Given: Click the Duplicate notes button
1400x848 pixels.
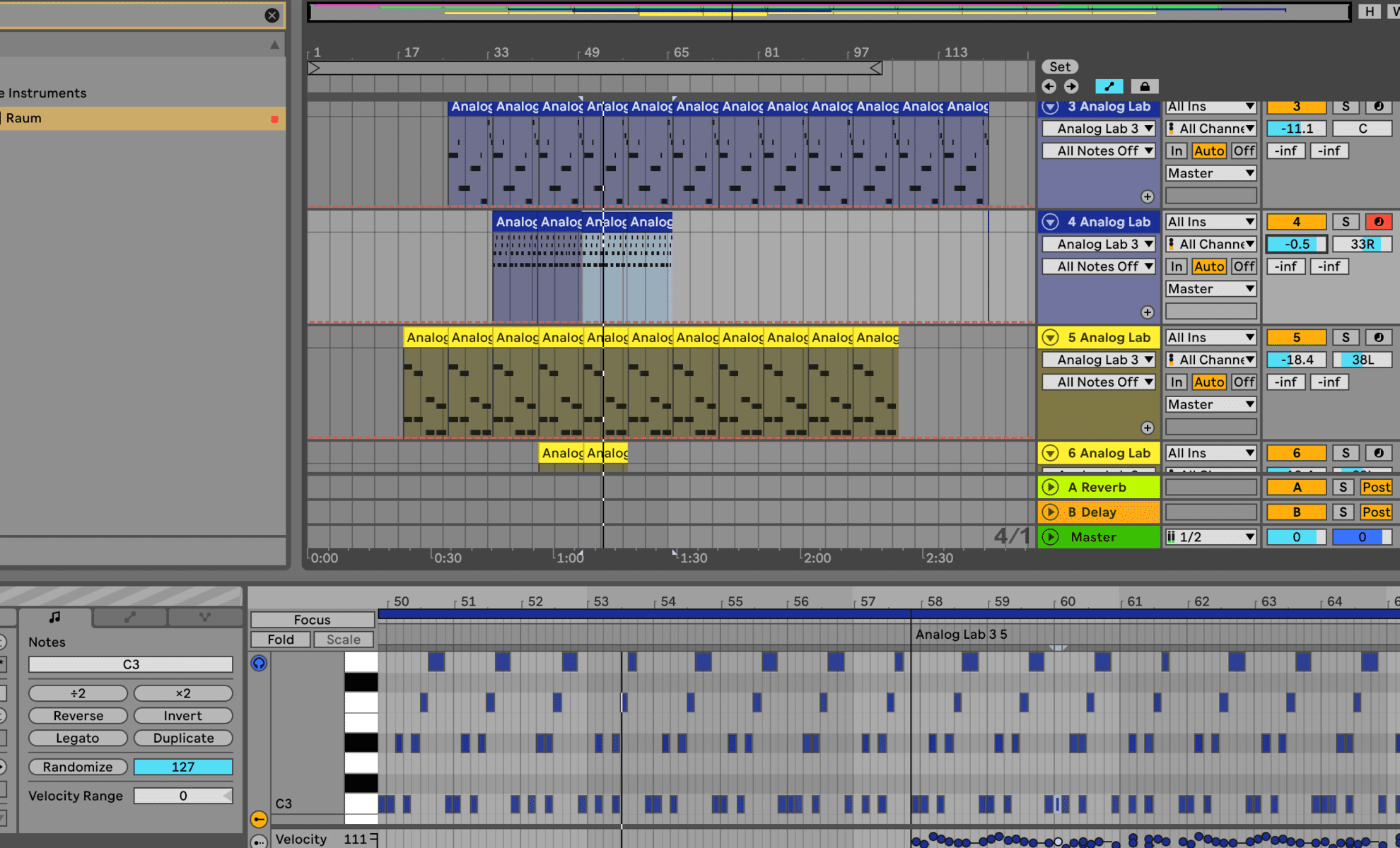Looking at the screenshot, I should pyautogui.click(x=183, y=738).
